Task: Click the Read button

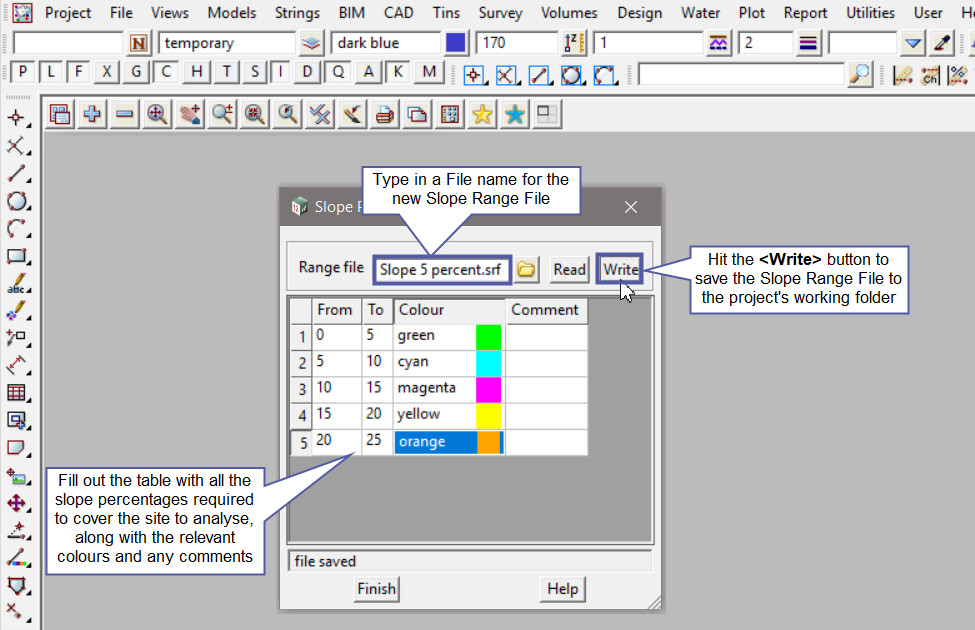Action: coord(570,269)
